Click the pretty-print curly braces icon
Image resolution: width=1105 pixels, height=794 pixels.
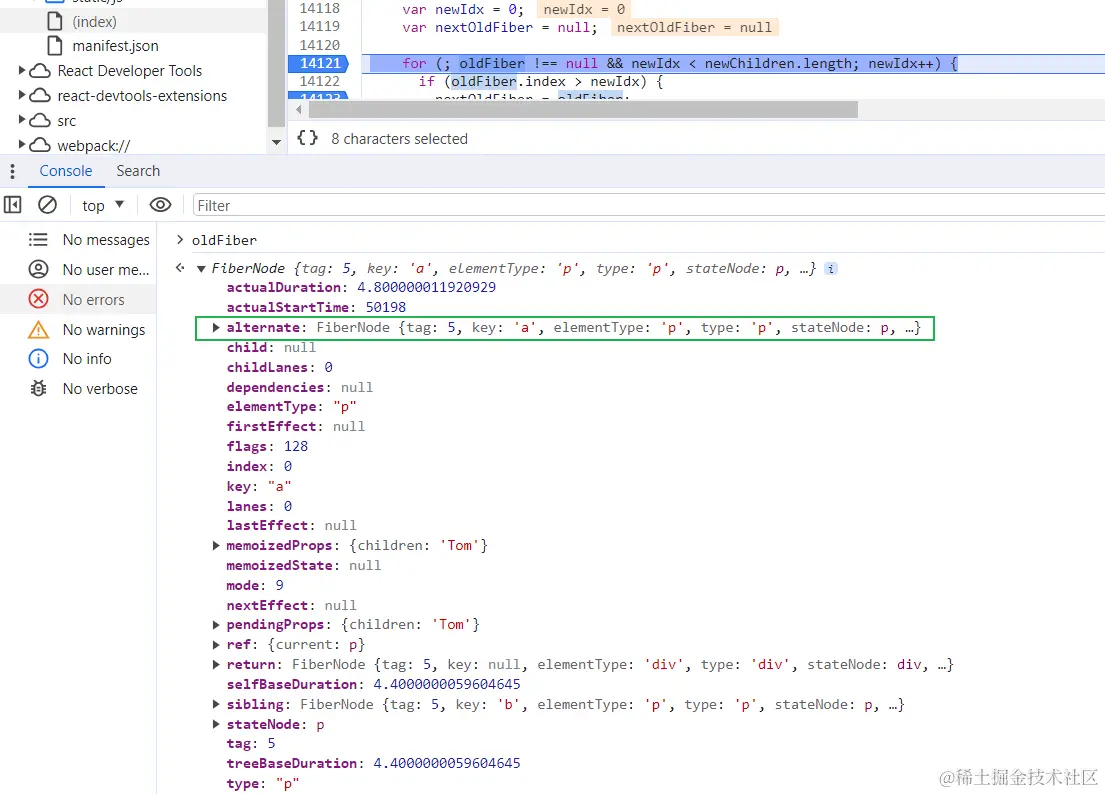[x=307, y=138]
